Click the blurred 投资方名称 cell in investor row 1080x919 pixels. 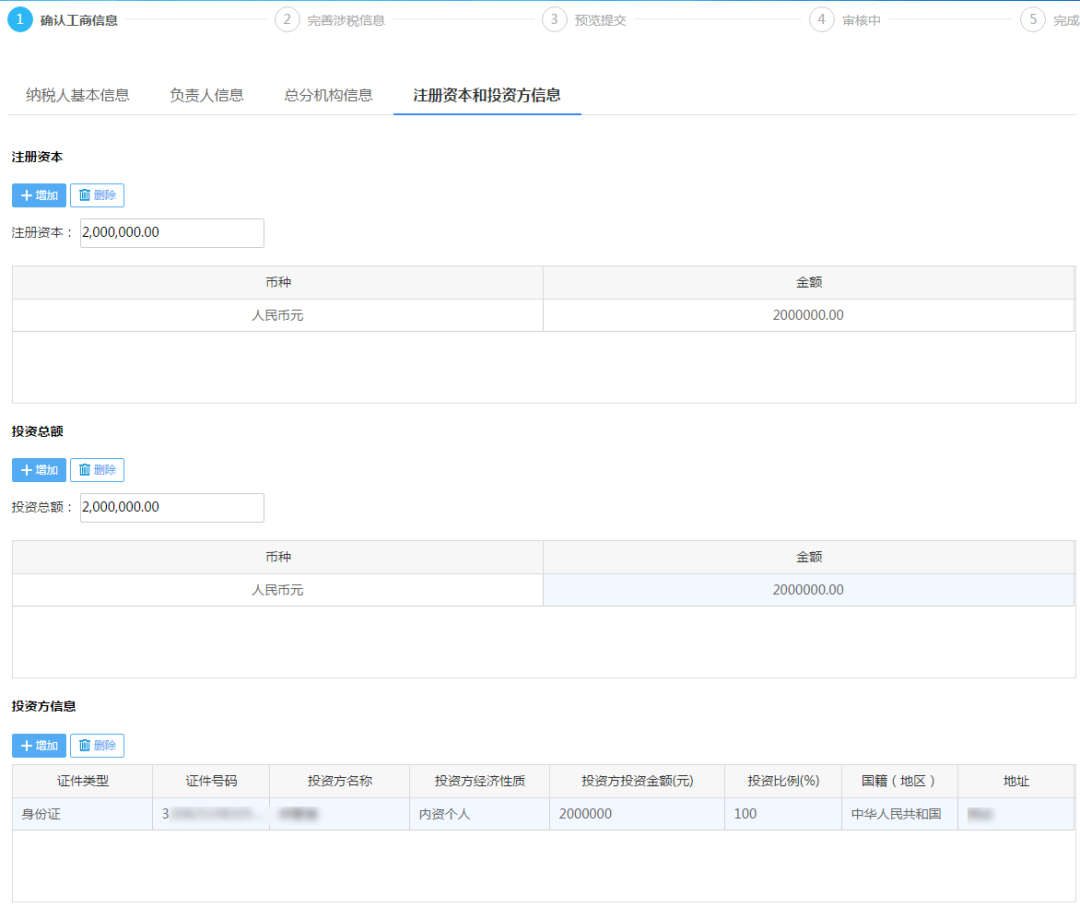(x=340, y=814)
